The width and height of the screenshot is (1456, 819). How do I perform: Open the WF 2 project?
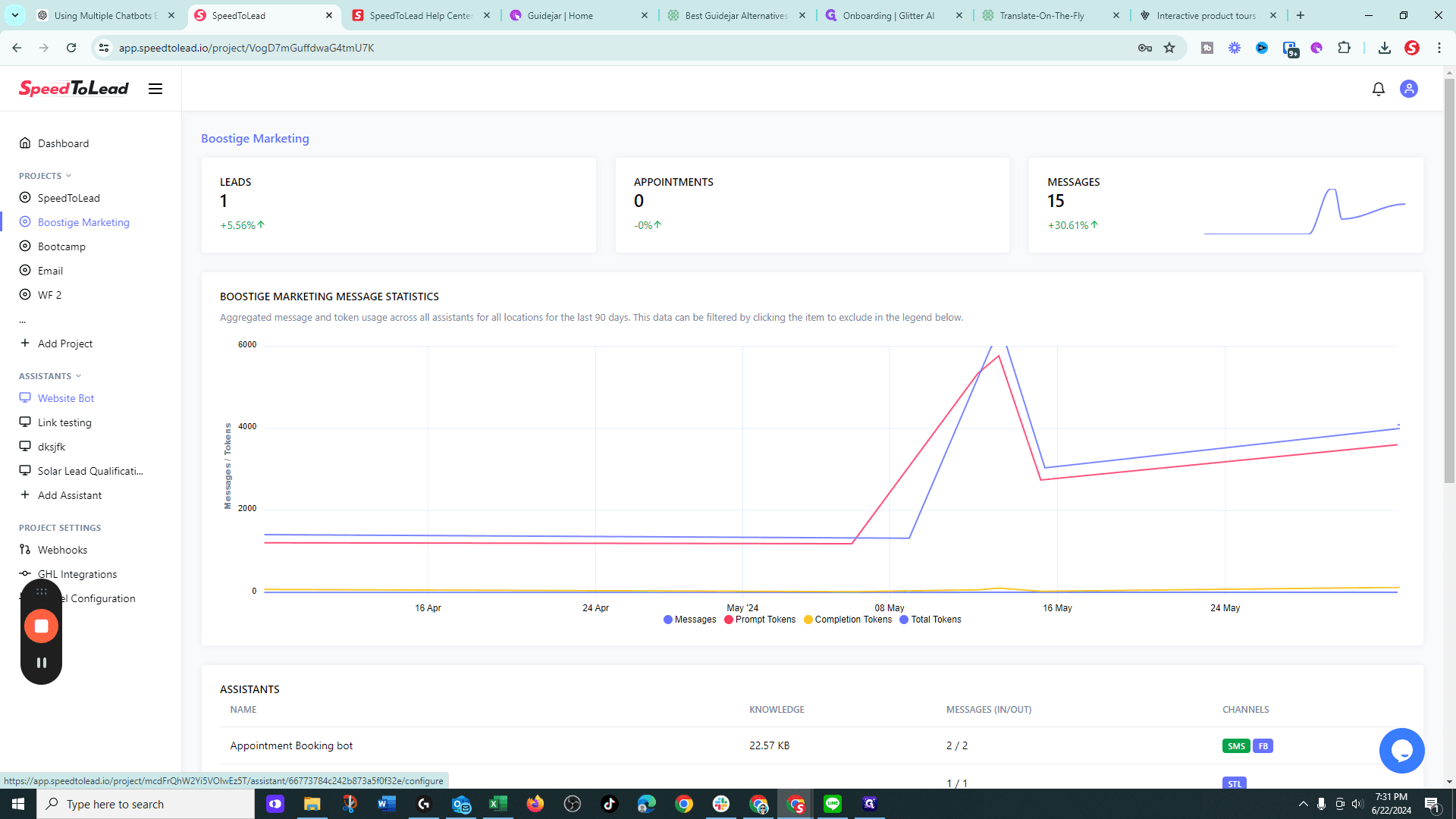click(49, 295)
